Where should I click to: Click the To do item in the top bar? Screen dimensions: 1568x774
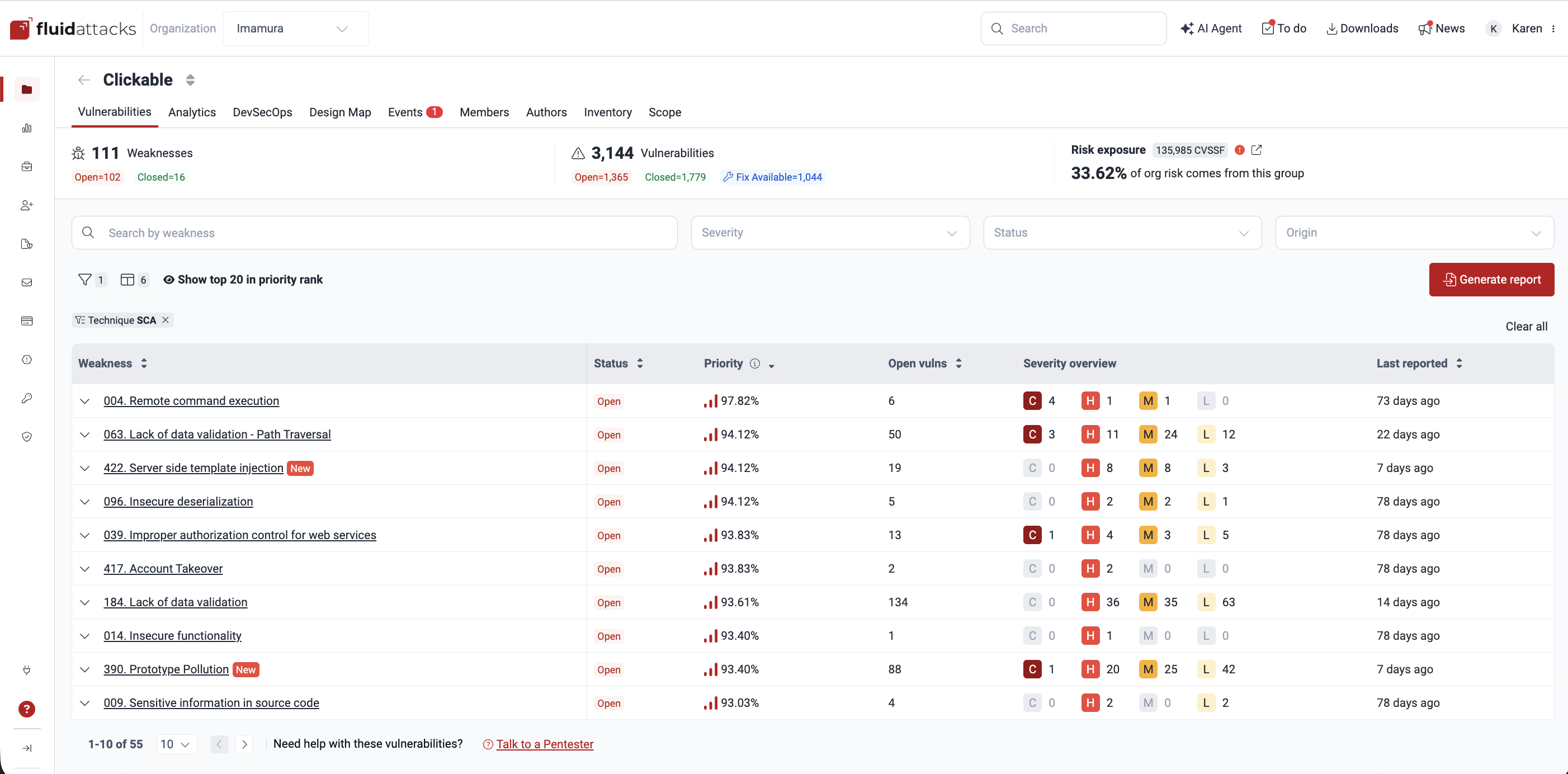1284,28
